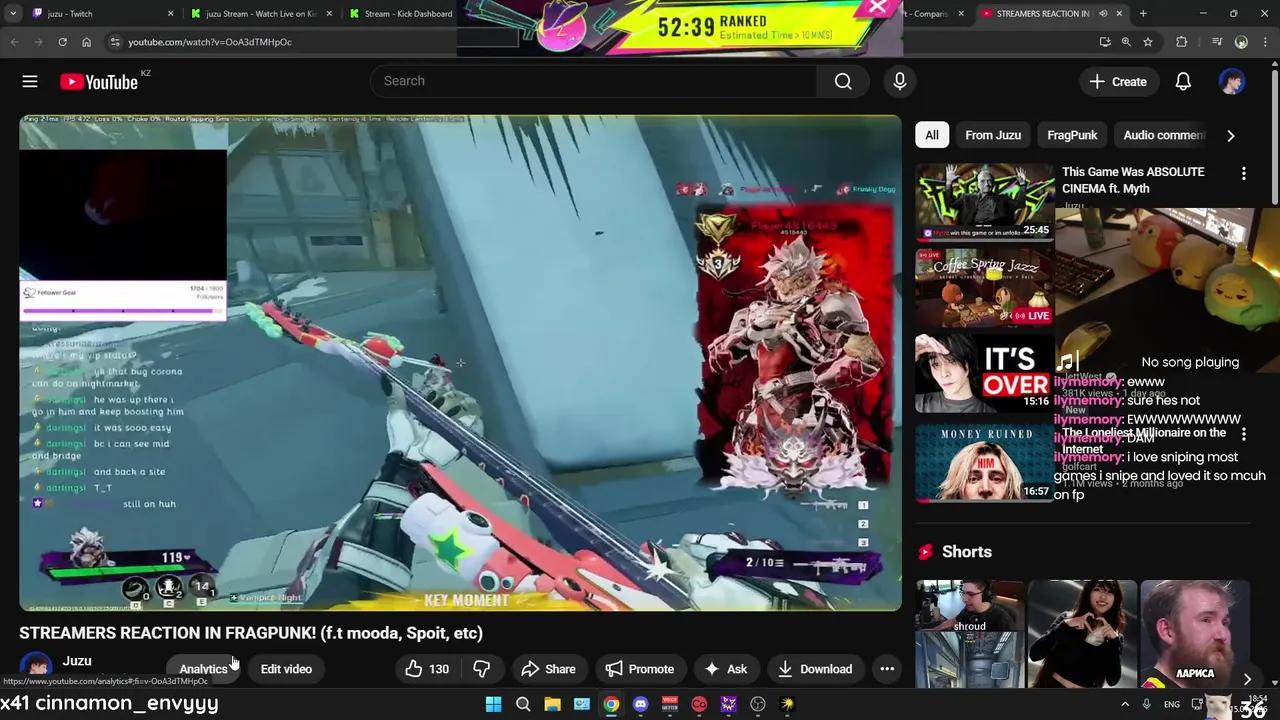Launch Discord from the taskbar
This screenshot has height=720, width=1280.
point(640,704)
